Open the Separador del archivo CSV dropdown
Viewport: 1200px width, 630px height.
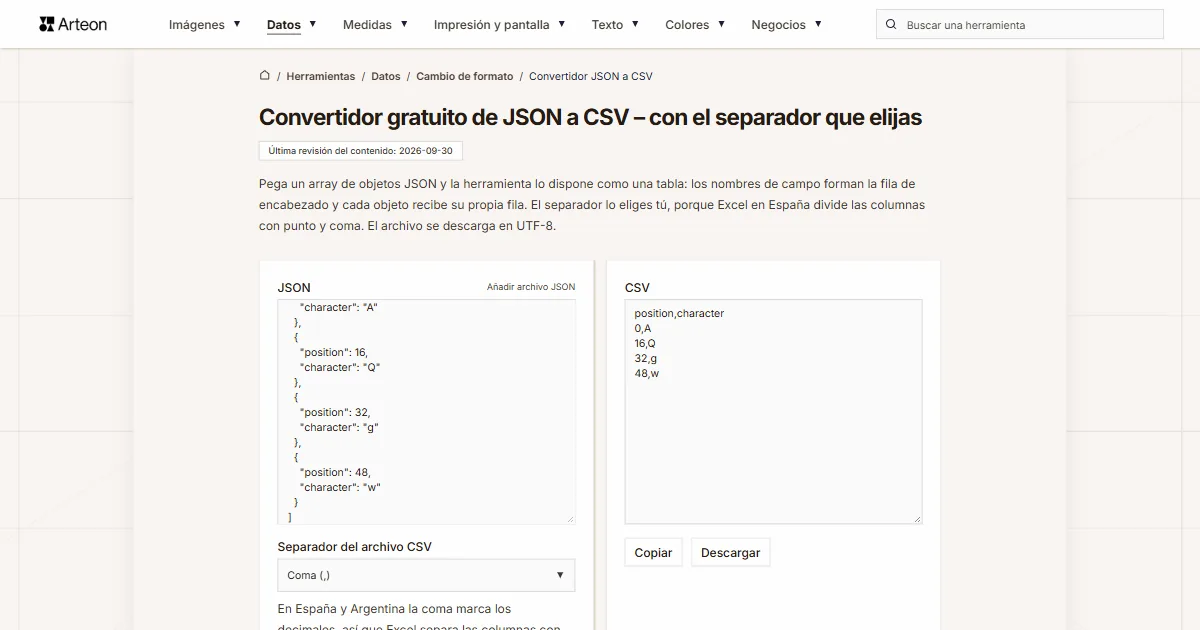pos(426,575)
